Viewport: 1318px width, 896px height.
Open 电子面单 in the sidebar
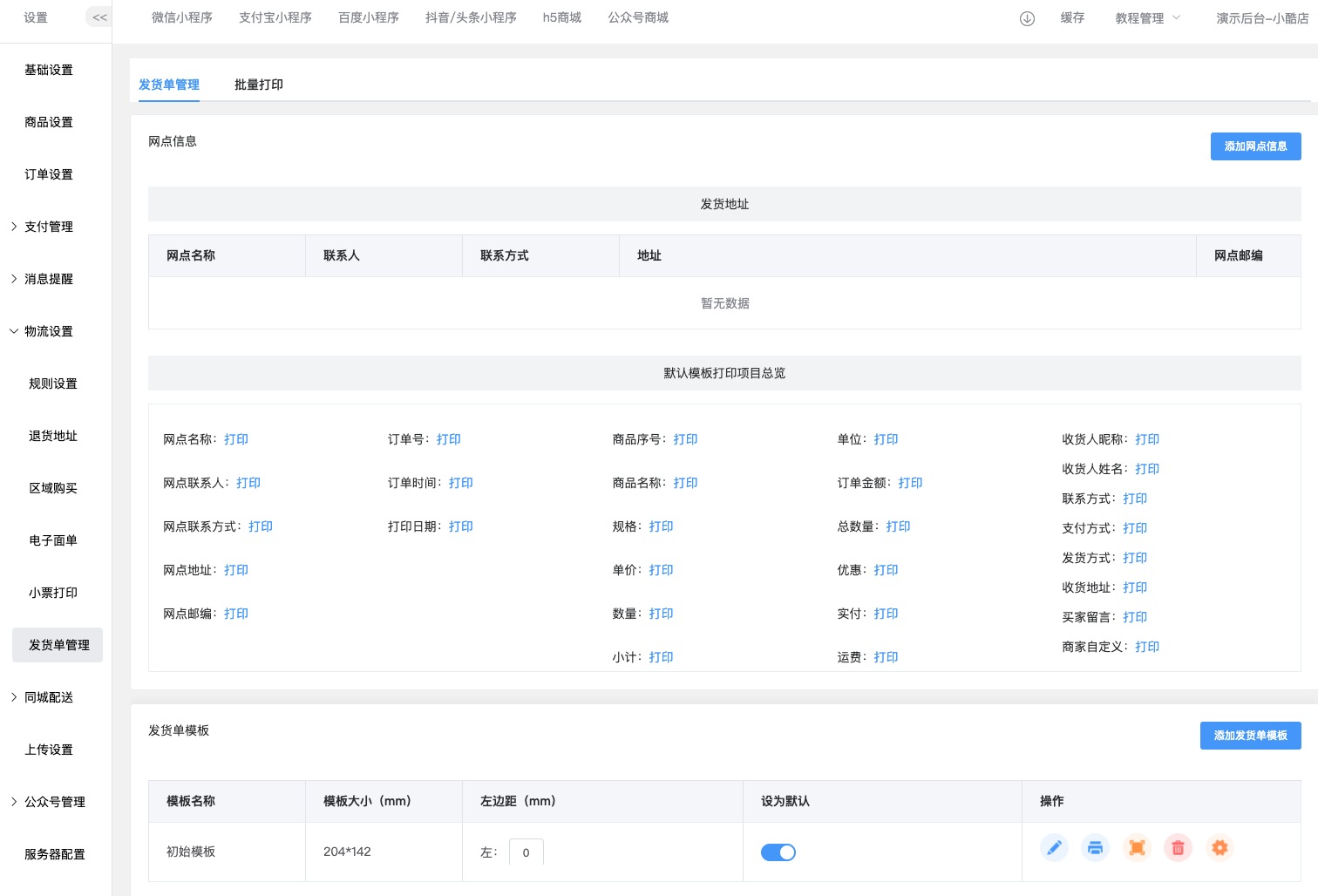[x=53, y=540]
